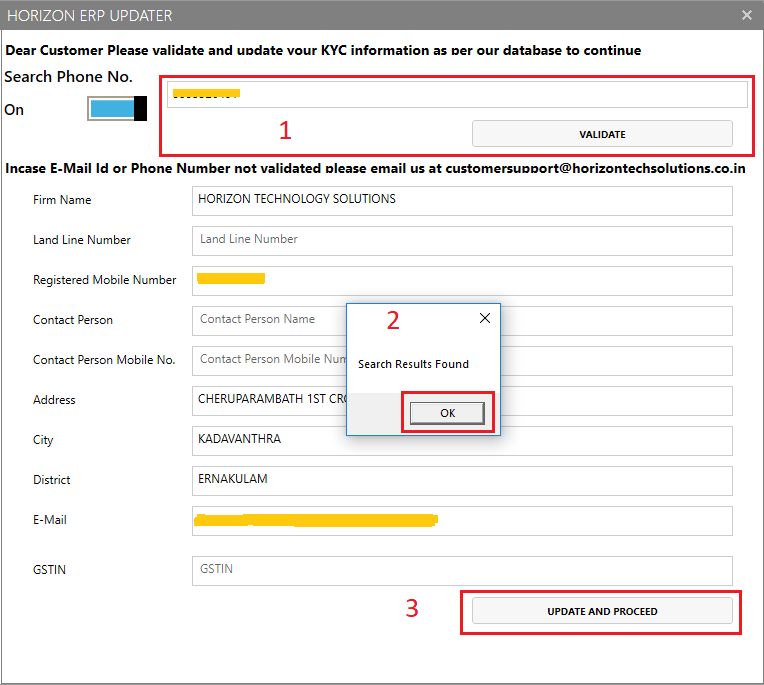The image size is (764, 685).
Task: Click the District field containing ERNAKULAM
Action: (462, 480)
